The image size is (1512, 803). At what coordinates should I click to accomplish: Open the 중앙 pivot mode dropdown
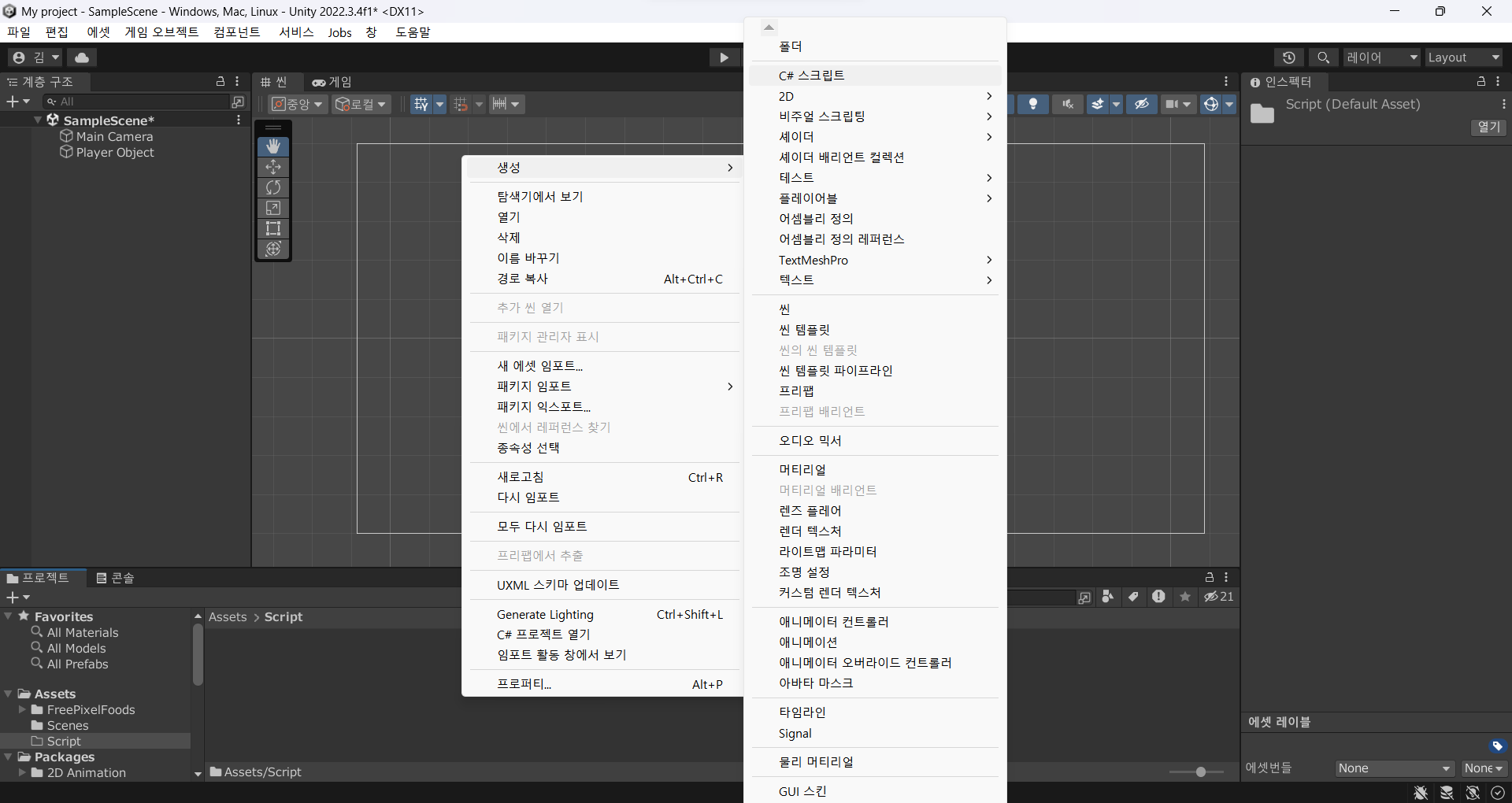298,104
